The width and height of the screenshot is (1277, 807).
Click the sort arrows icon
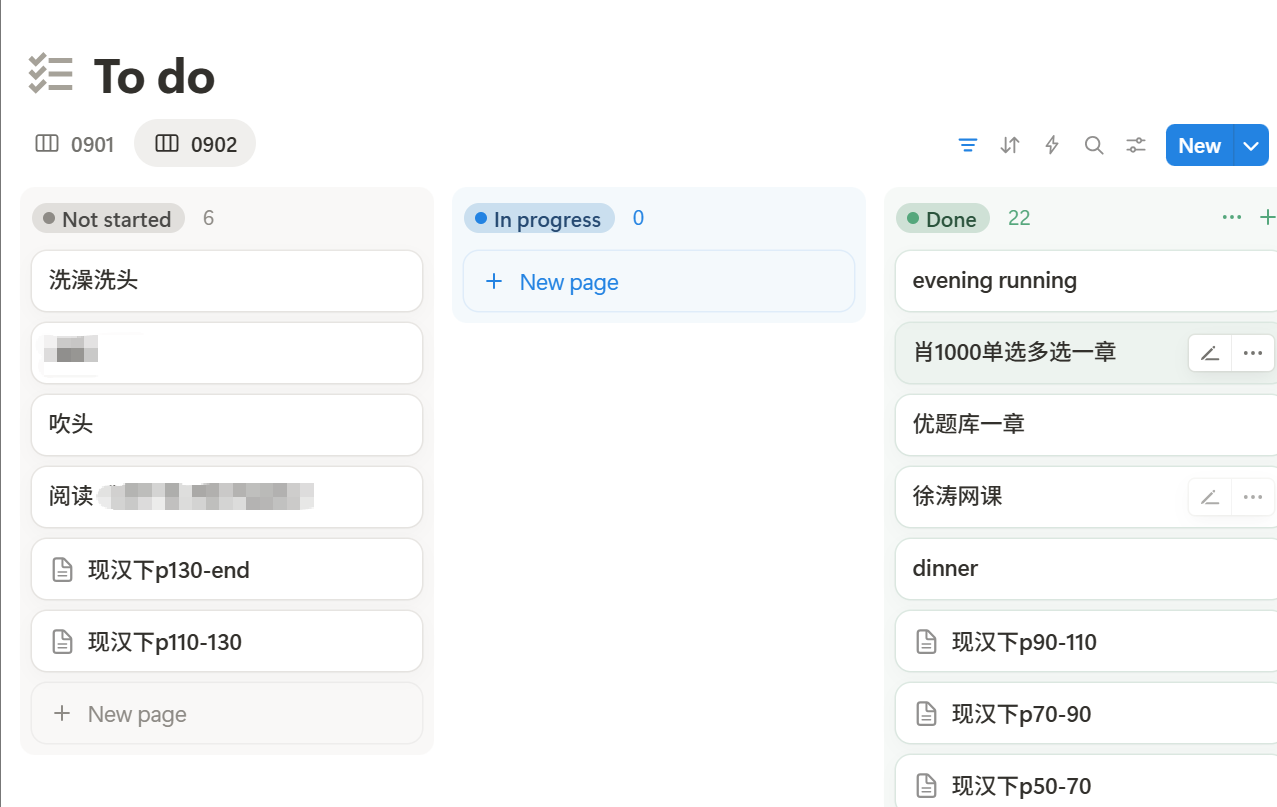tap(1010, 145)
